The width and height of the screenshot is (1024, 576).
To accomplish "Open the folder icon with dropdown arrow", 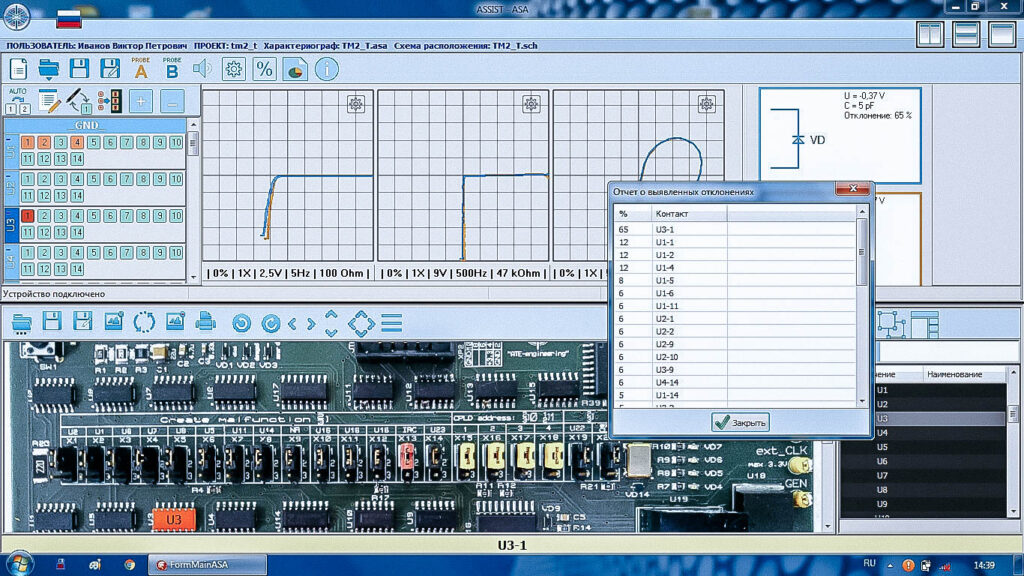I will point(50,69).
